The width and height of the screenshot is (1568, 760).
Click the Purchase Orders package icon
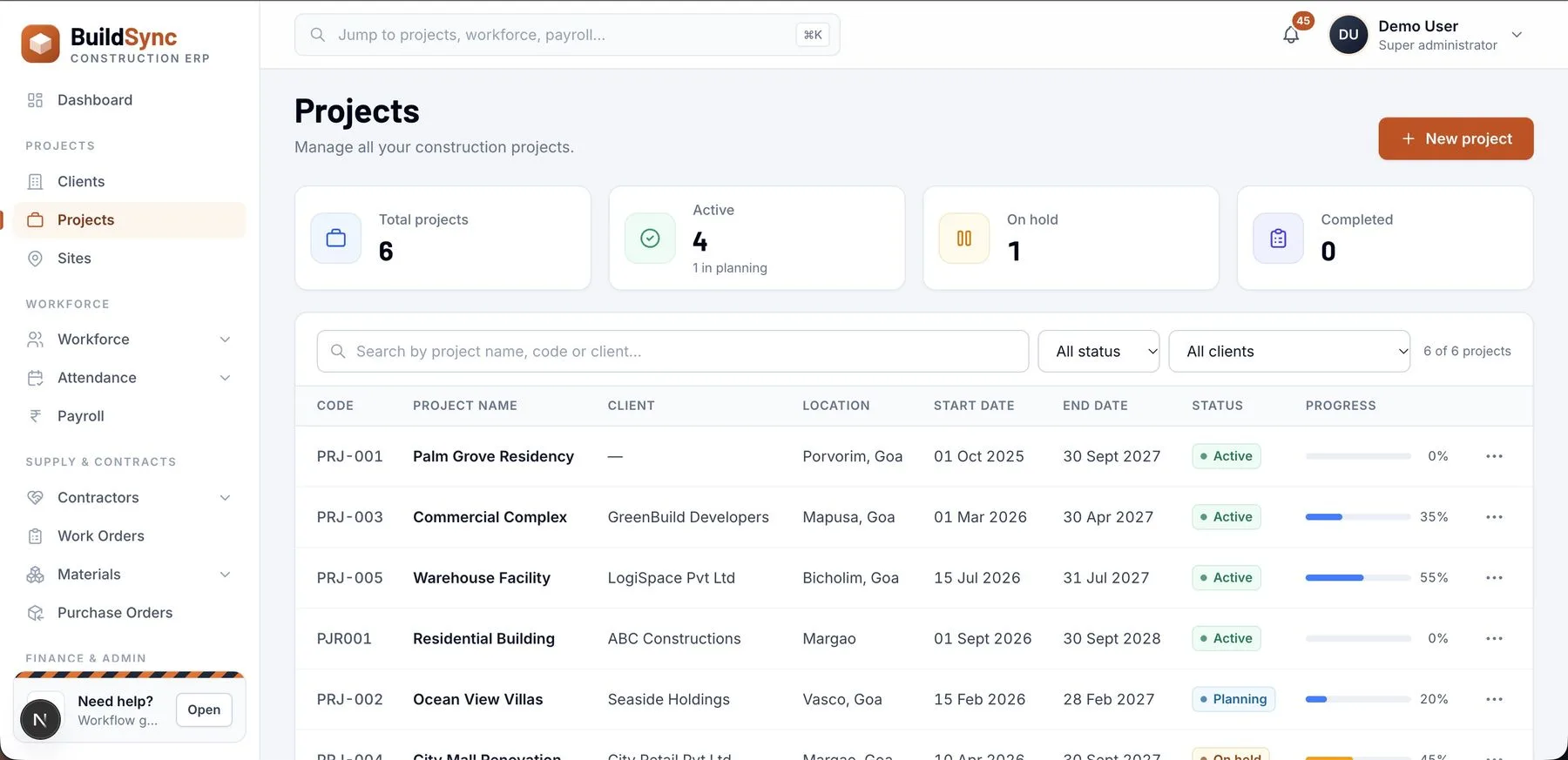[x=35, y=613]
